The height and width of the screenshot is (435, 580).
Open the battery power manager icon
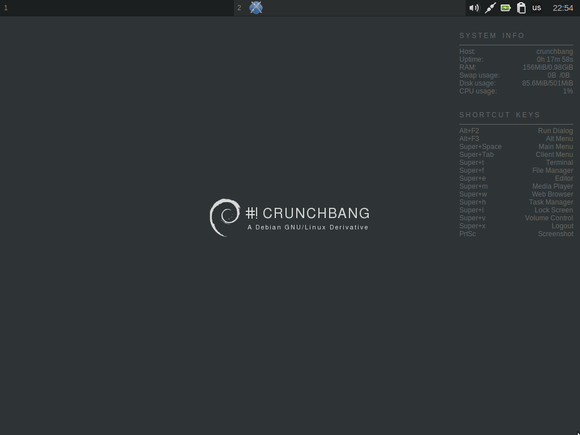(506, 8)
